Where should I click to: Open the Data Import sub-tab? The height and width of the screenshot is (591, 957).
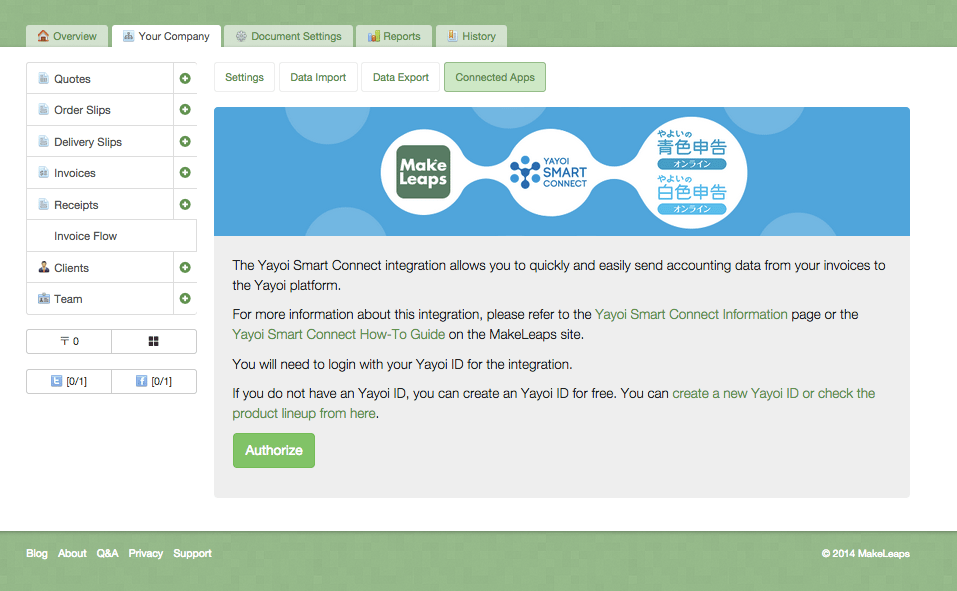(x=318, y=77)
